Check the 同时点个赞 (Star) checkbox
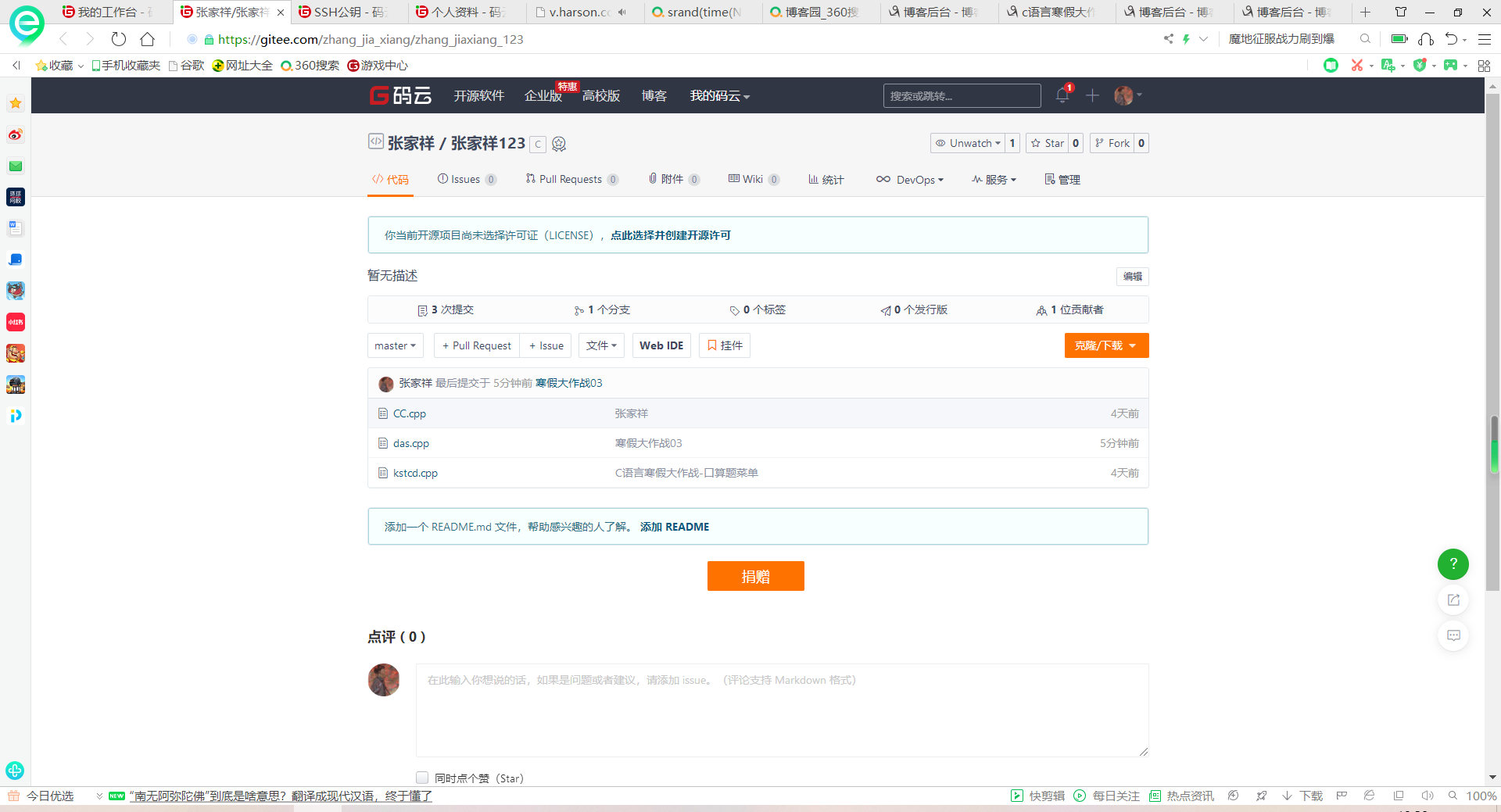 [422, 778]
